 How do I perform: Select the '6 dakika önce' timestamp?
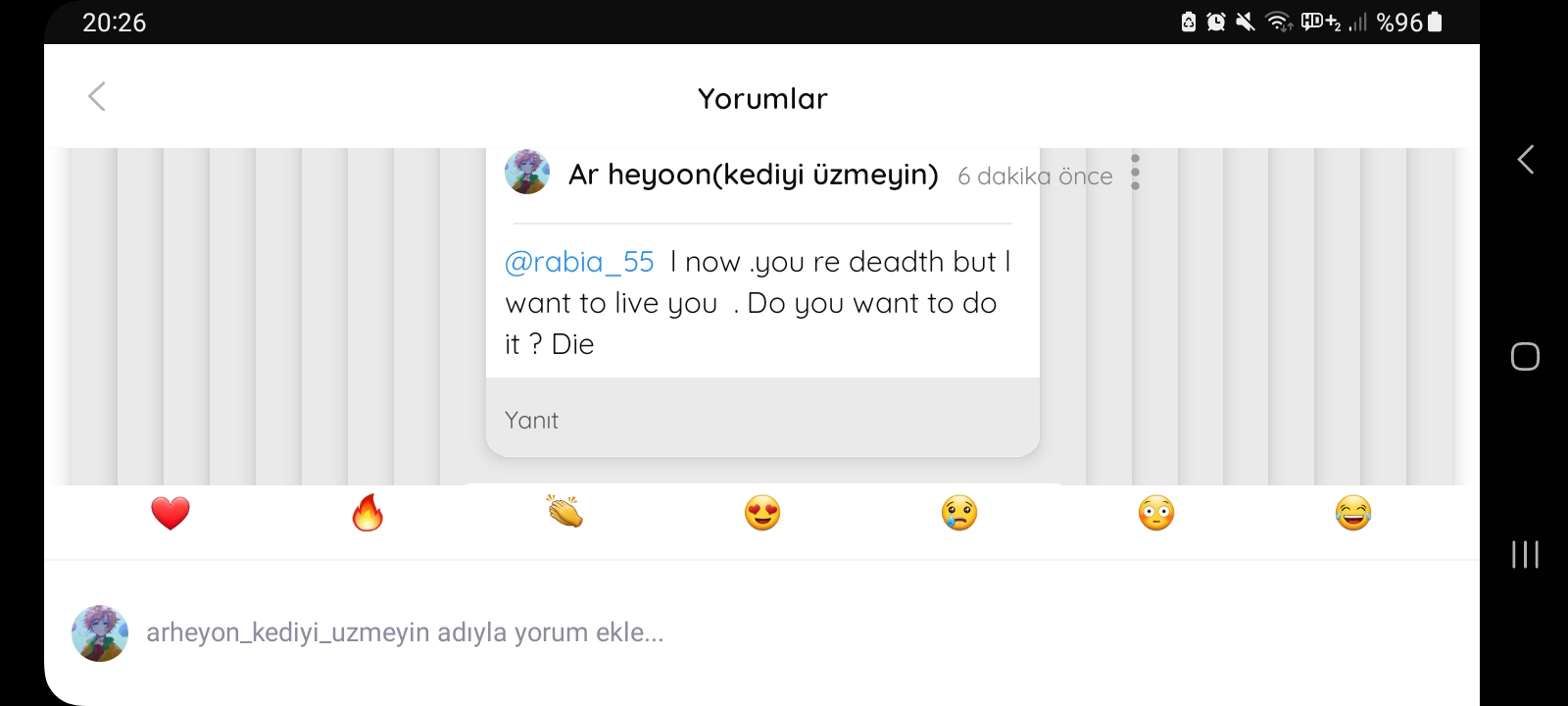point(1035,176)
